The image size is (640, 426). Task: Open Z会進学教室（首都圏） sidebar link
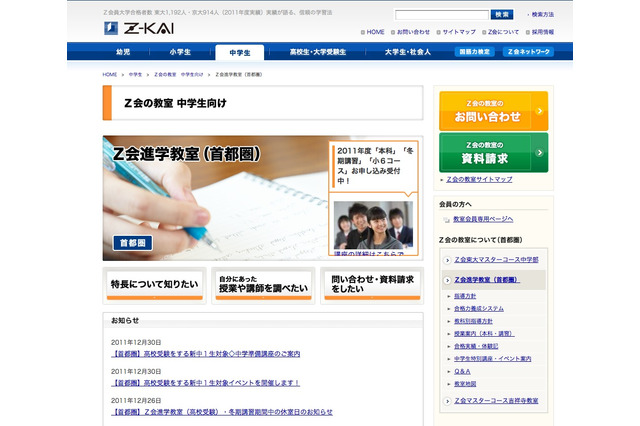pyautogui.click(x=487, y=280)
